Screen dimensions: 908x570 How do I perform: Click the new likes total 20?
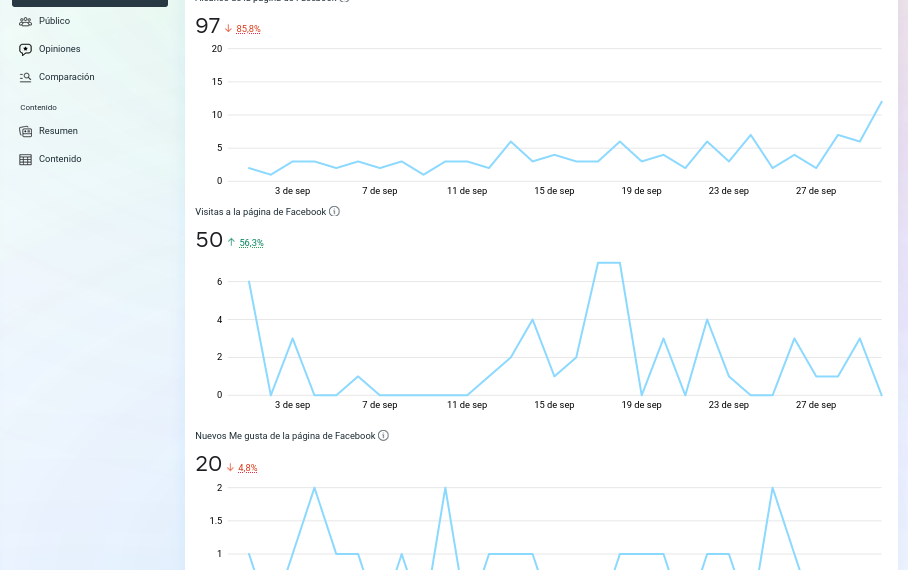(208, 464)
